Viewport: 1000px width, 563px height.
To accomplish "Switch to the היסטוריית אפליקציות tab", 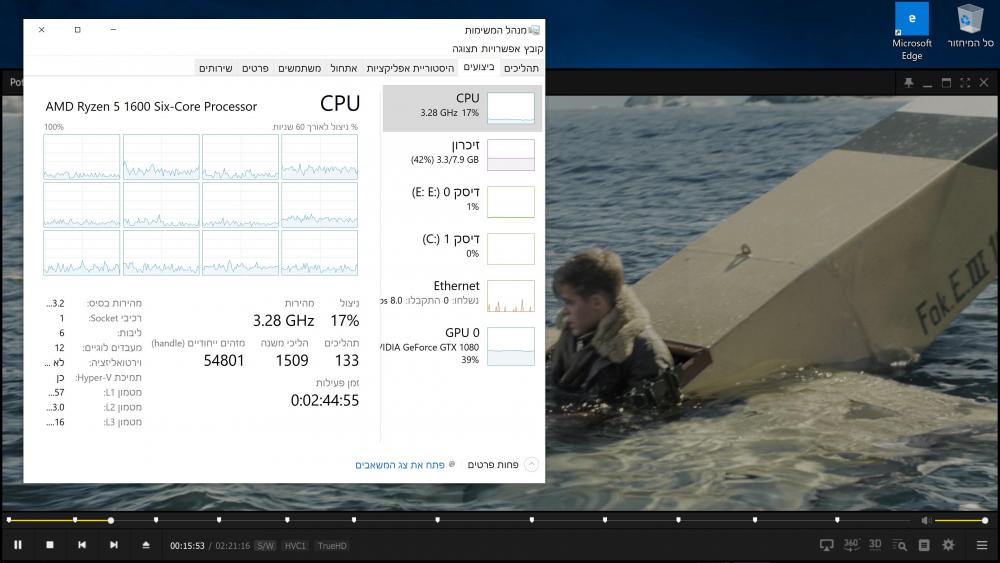I will coord(410,68).
